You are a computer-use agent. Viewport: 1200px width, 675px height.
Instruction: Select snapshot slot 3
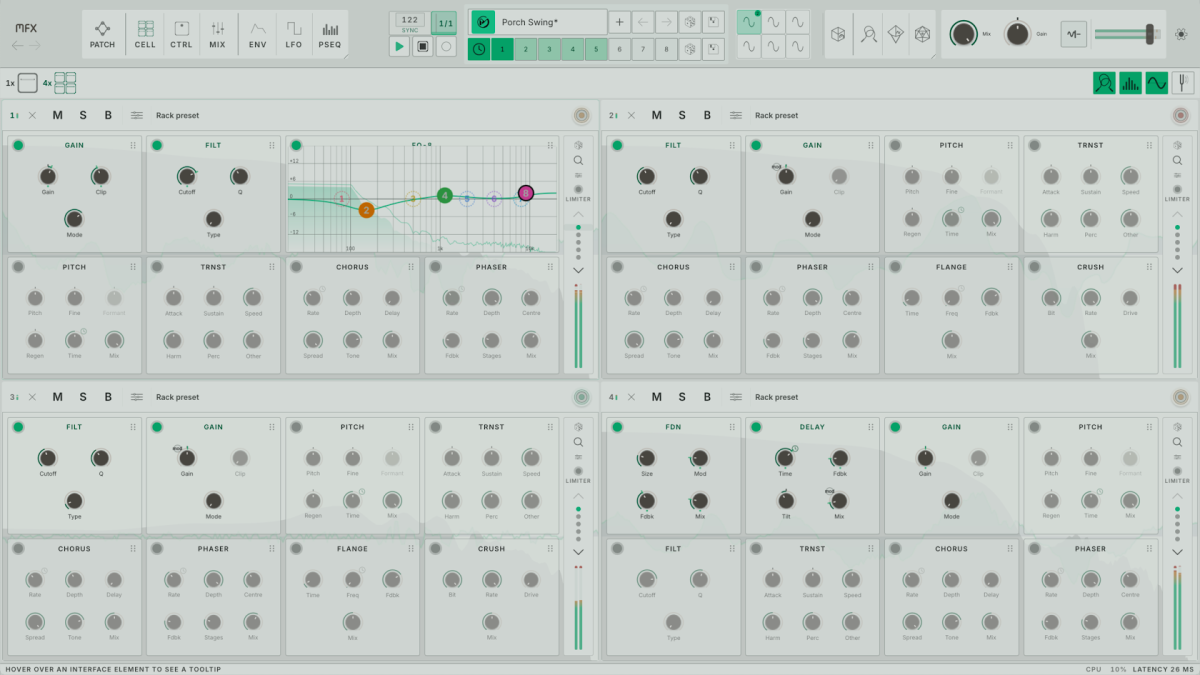coord(549,49)
